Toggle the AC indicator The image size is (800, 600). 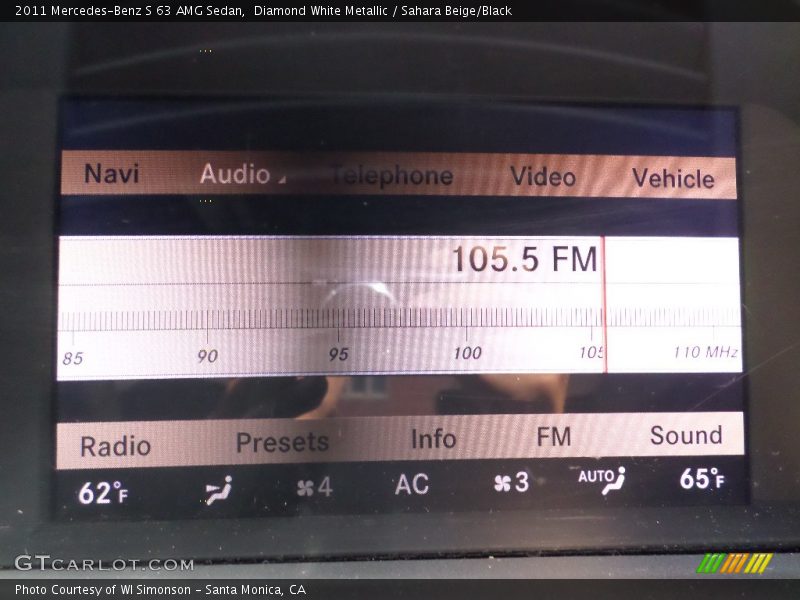pos(412,484)
